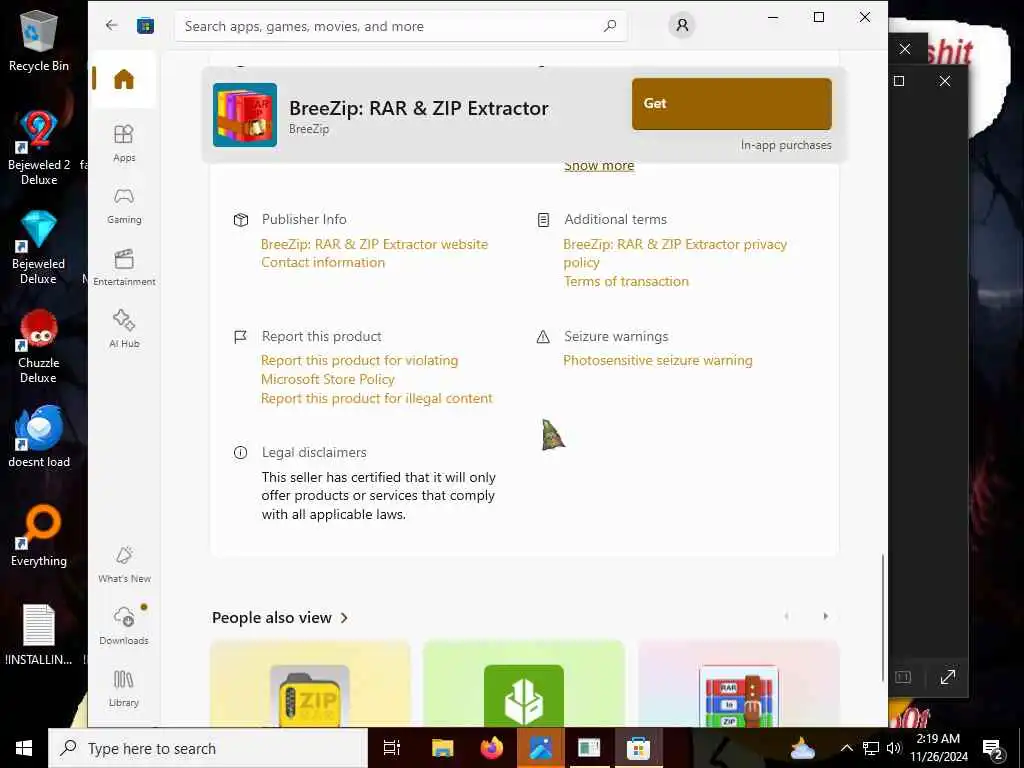1024x768 pixels.
Task: Click next arrow in People also view
Action: pyautogui.click(x=825, y=616)
